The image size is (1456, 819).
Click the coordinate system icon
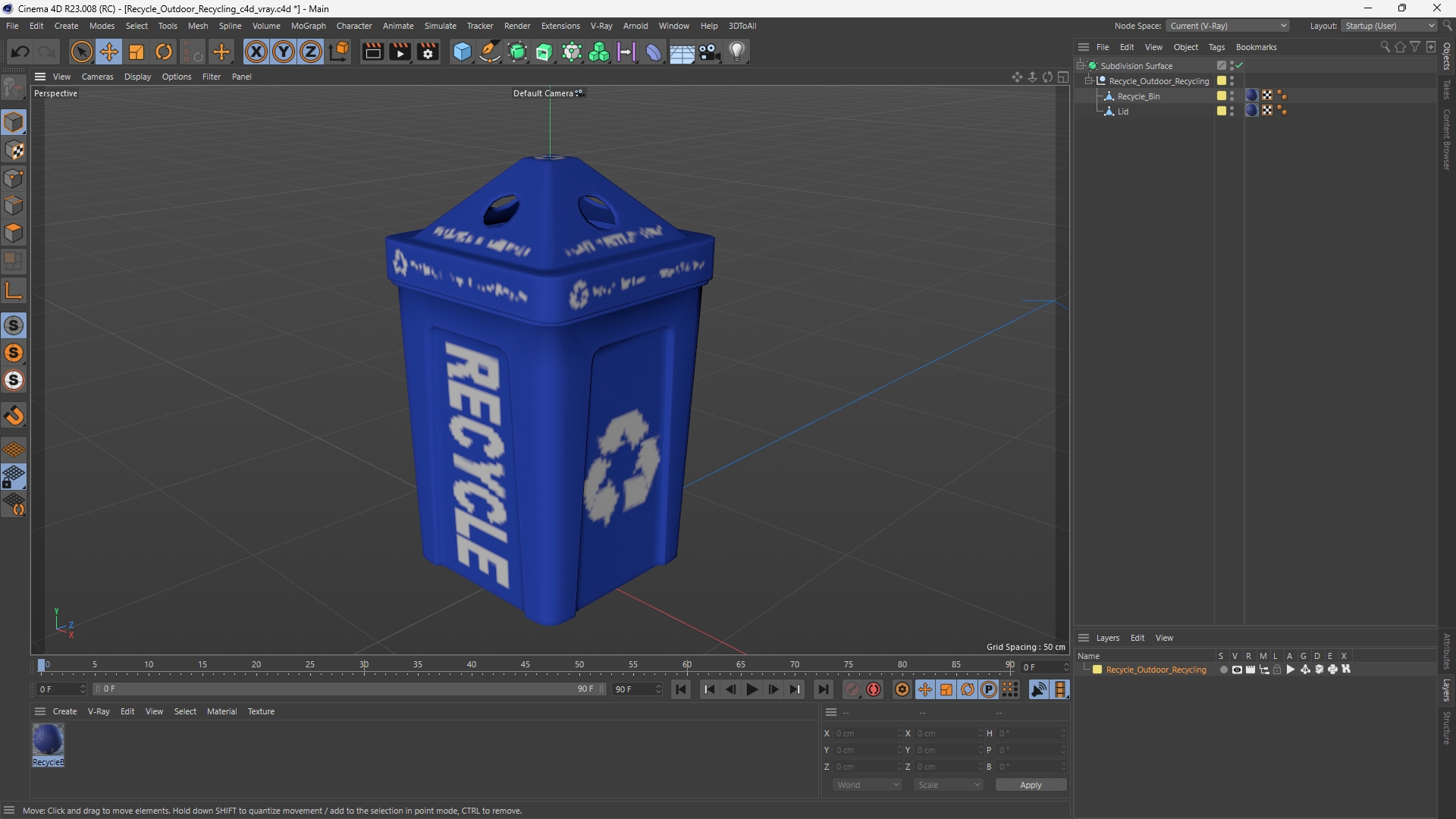tap(339, 52)
